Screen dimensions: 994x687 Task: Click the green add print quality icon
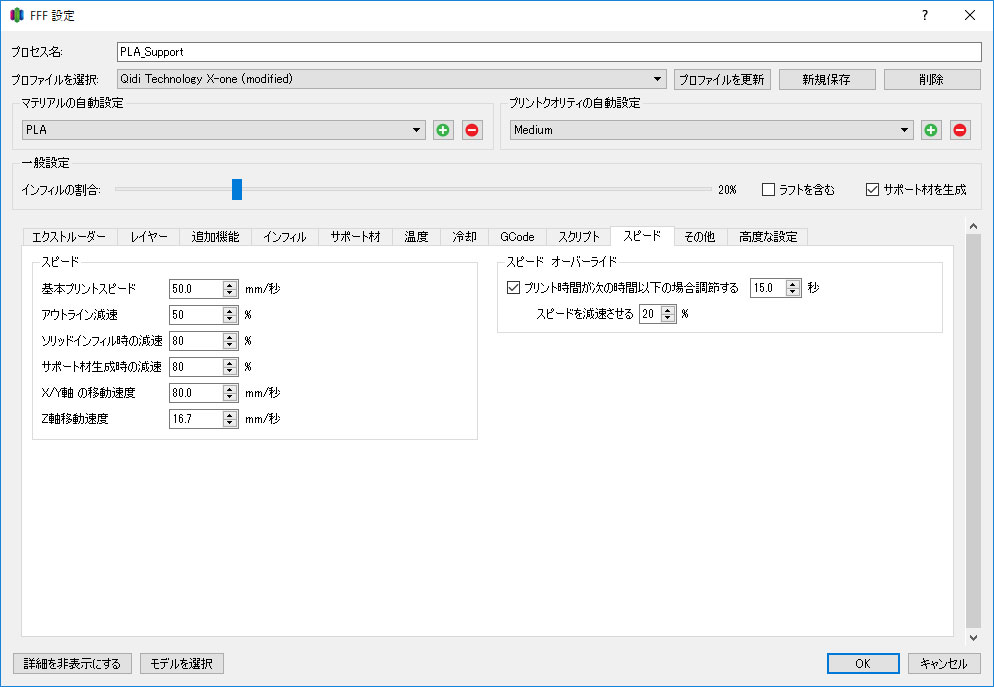coord(931,130)
